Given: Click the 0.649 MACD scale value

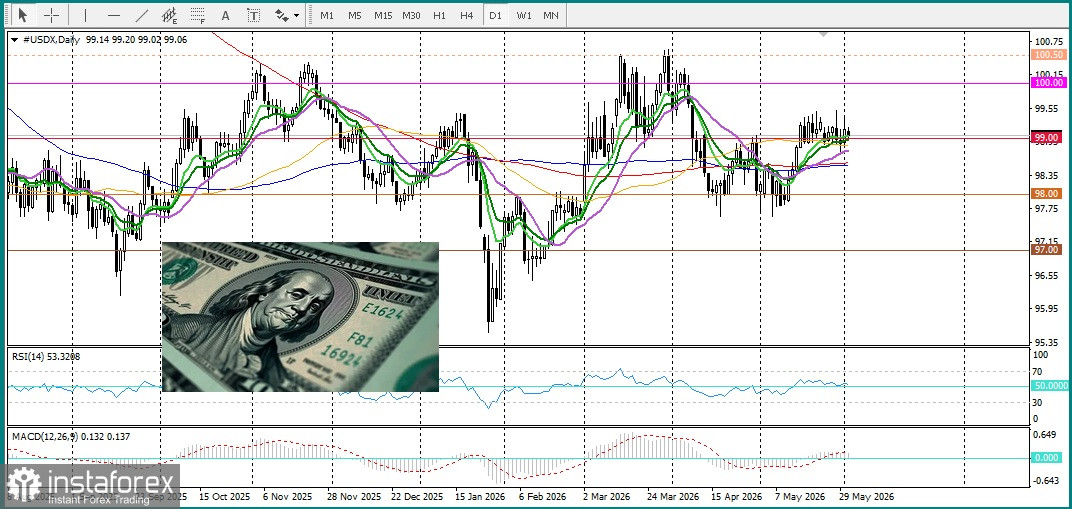Looking at the screenshot, I should coord(1046,435).
